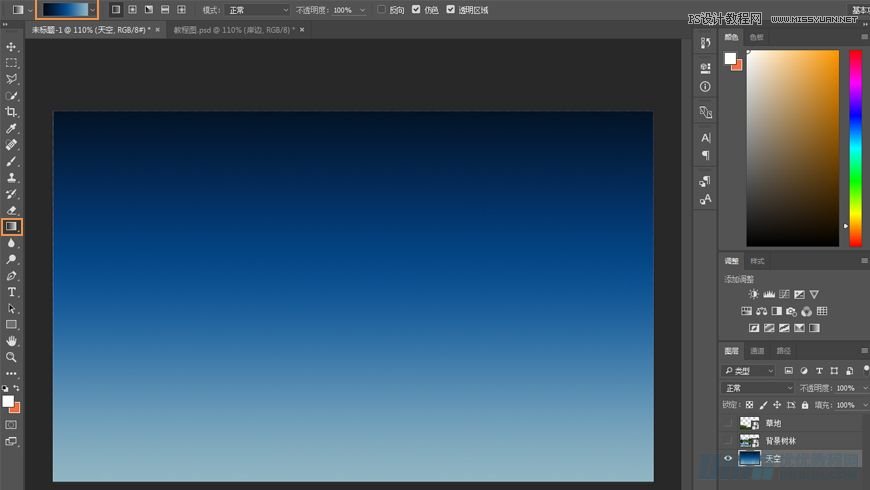Select the Crop tool
This screenshot has height=490, width=870.
pos(12,112)
